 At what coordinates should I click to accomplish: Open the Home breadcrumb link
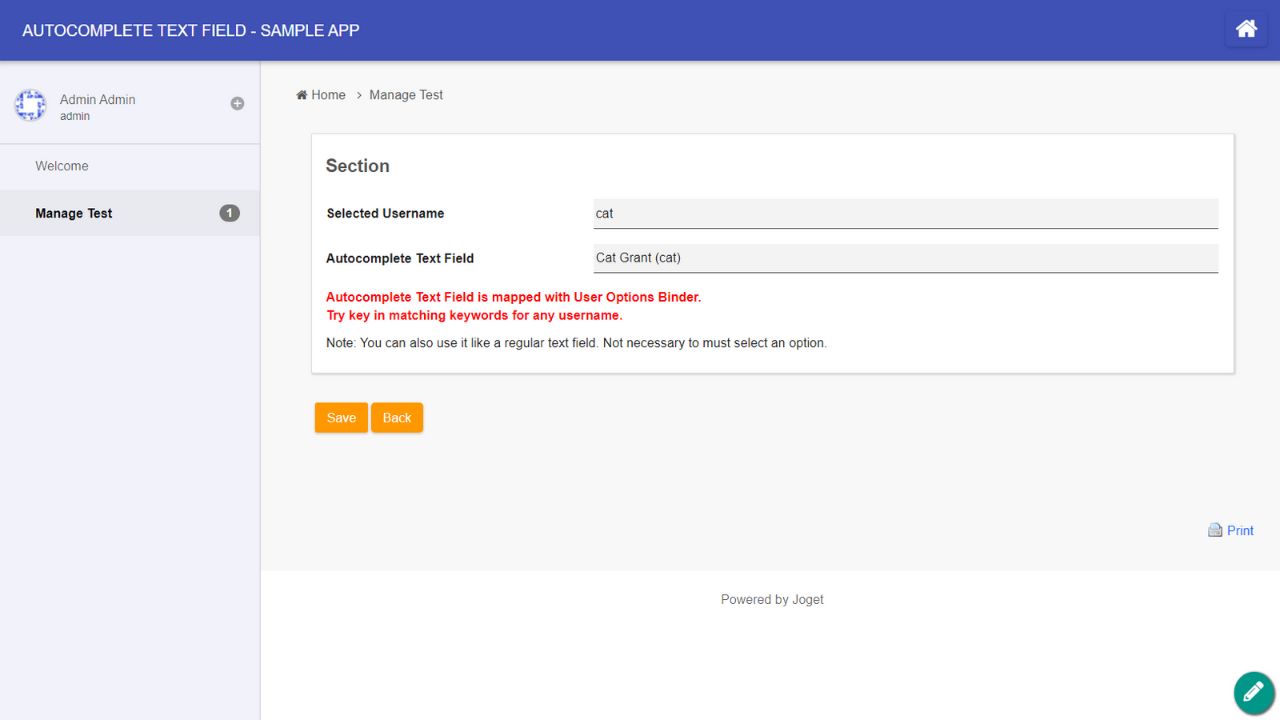click(x=328, y=94)
